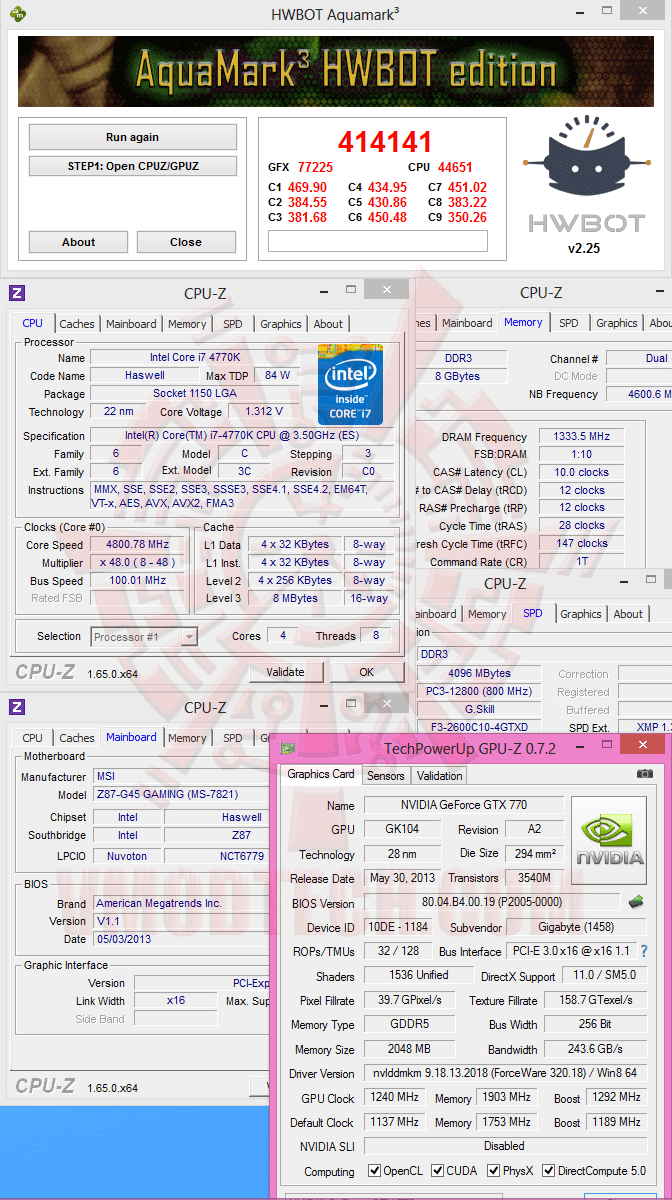Screen dimensions: 672x1200
Task: Click the HWBOT Aquamark title bar app icon
Action: point(16,14)
